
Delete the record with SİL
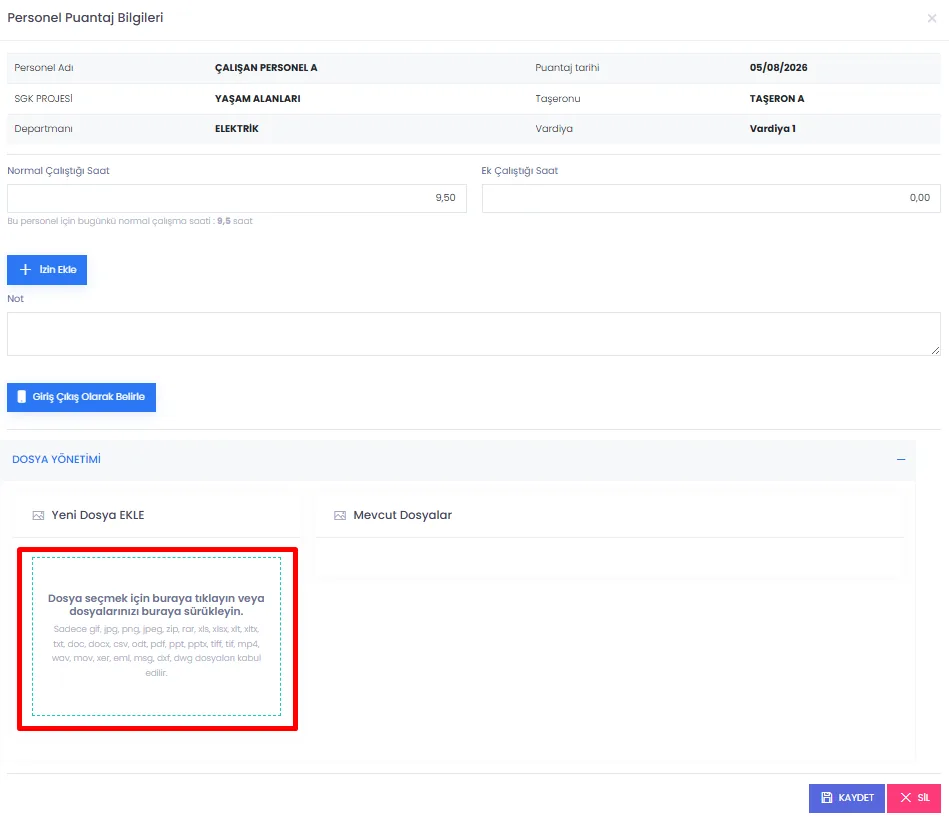click(x=914, y=798)
